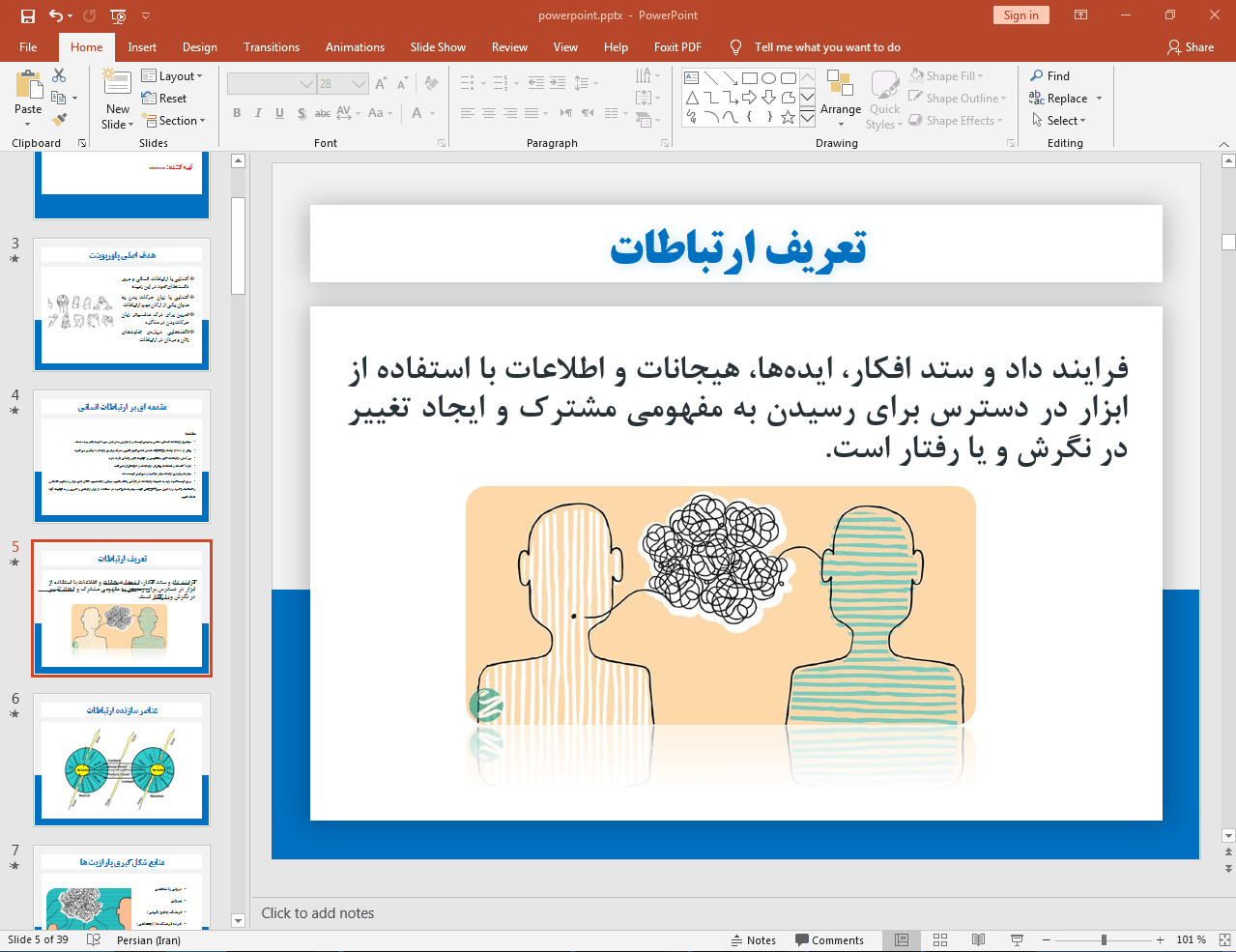Click Replace in the Editing group

(1059, 99)
